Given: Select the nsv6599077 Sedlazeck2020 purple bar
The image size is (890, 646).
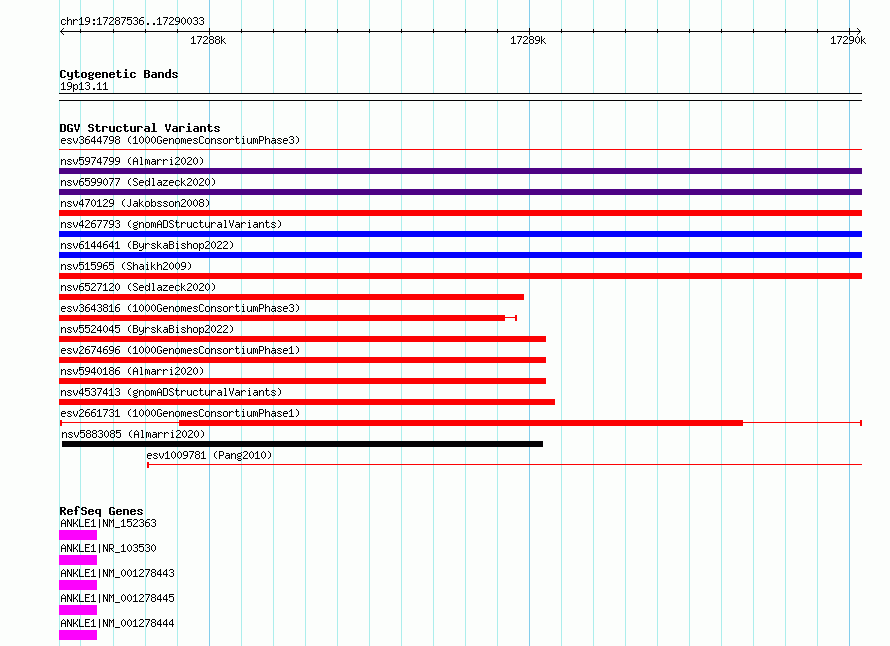Looking at the screenshot, I should tap(460, 192).
